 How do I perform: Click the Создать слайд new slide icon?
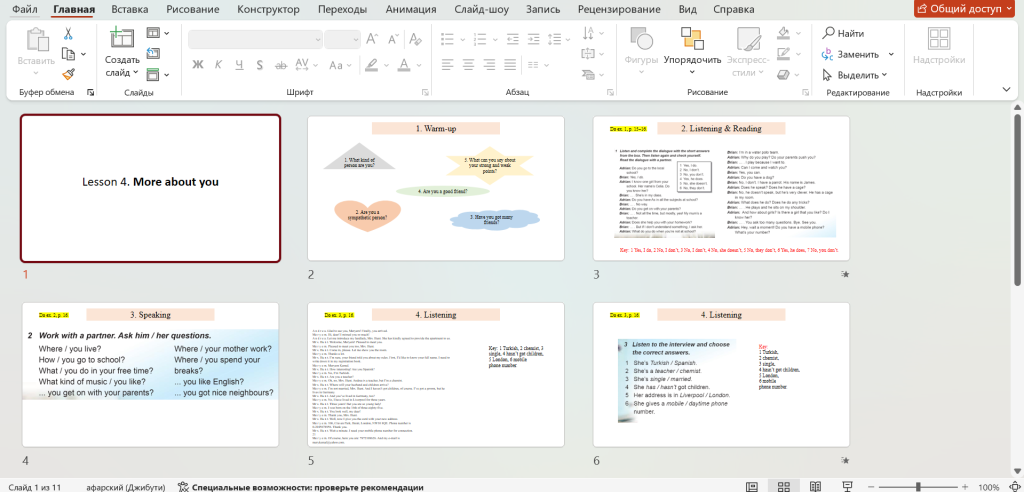(122, 40)
